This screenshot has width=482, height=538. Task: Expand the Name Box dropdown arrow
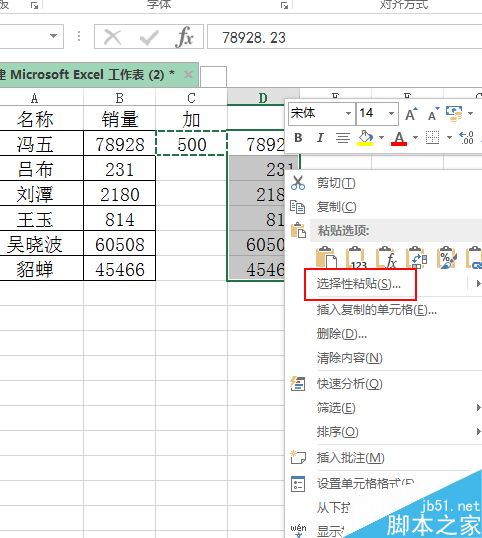53,36
